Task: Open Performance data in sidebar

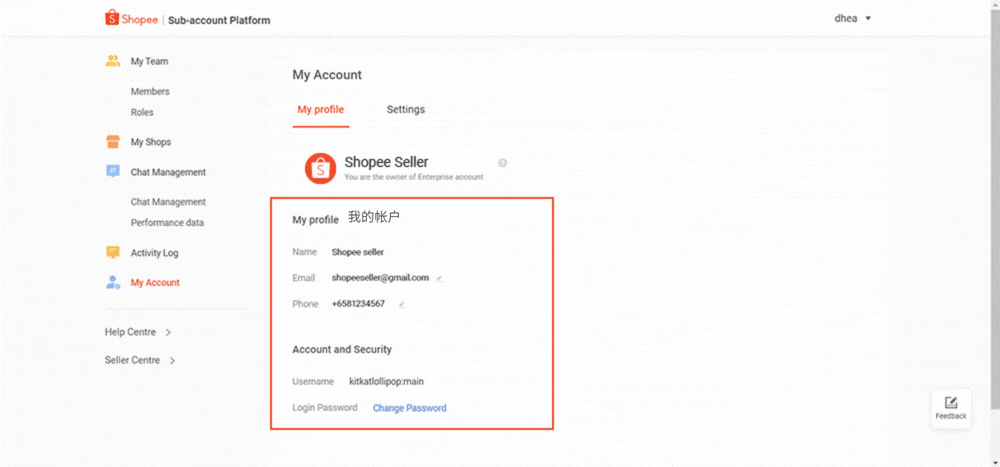Action: pyautogui.click(x=168, y=223)
